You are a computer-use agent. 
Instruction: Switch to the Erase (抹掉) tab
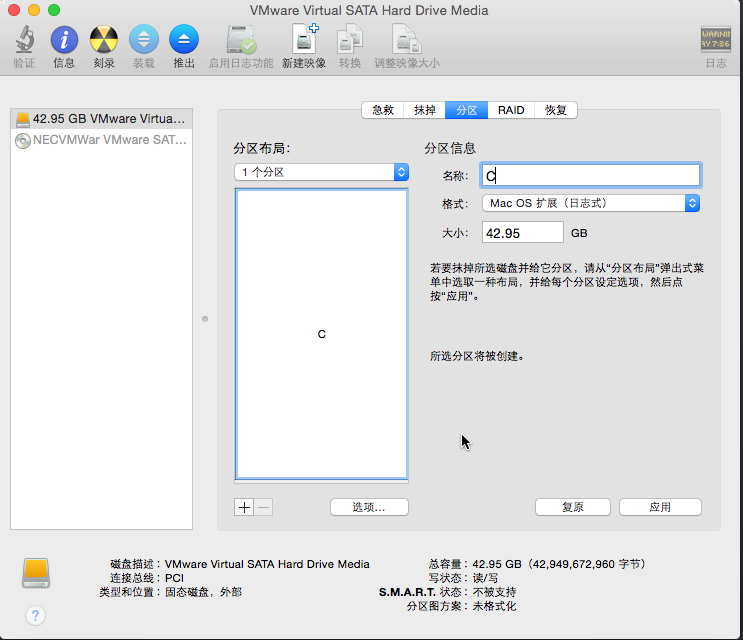(x=425, y=110)
